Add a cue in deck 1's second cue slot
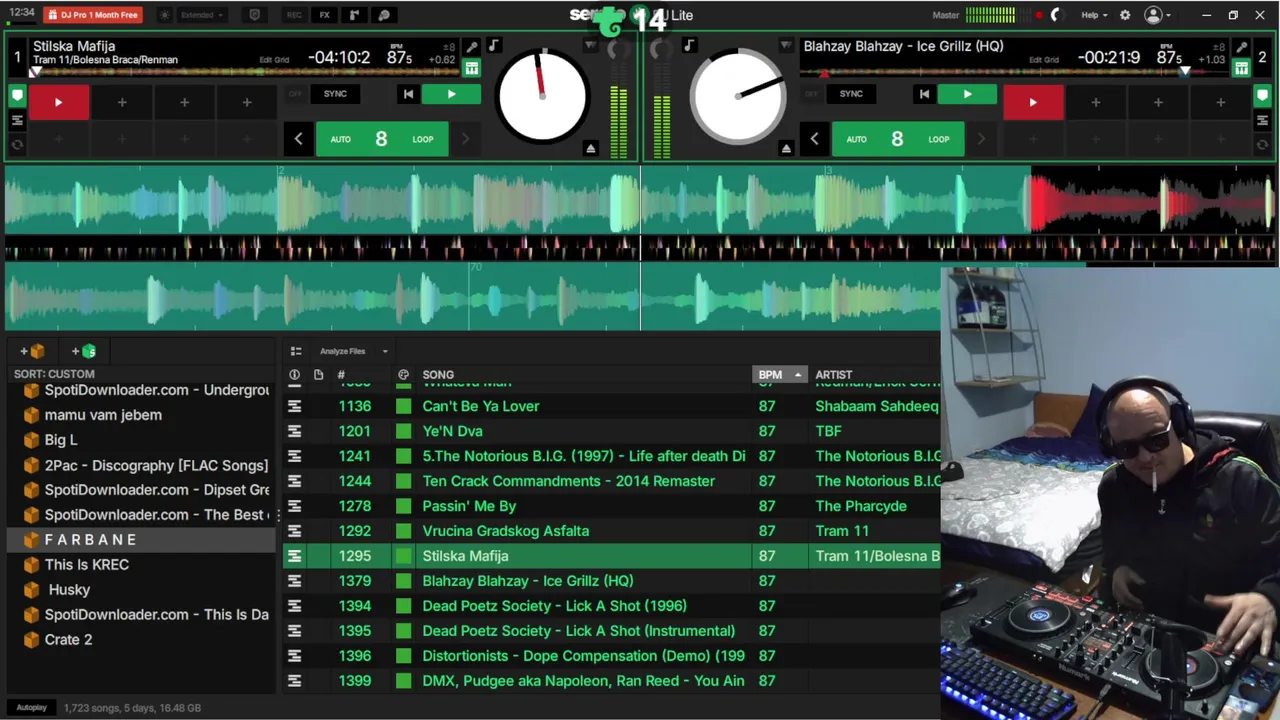1280x720 pixels. [122, 102]
